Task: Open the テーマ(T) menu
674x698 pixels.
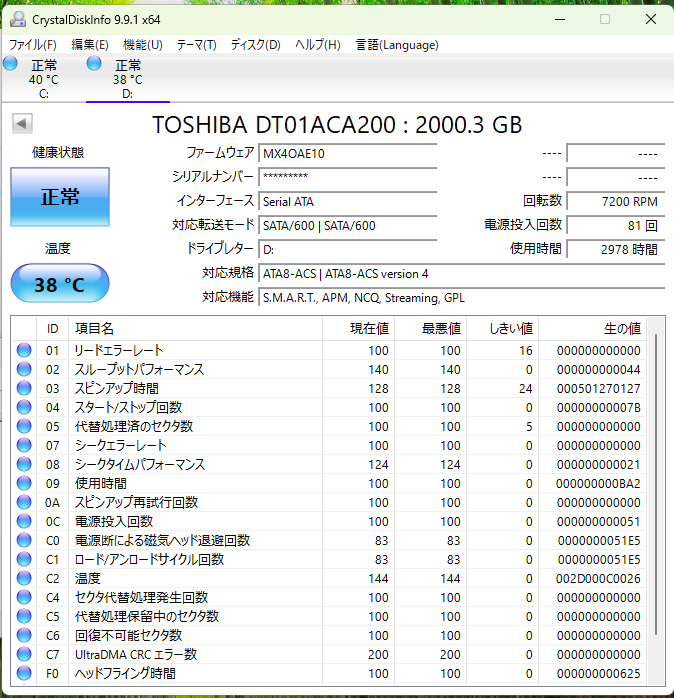Action: point(196,45)
